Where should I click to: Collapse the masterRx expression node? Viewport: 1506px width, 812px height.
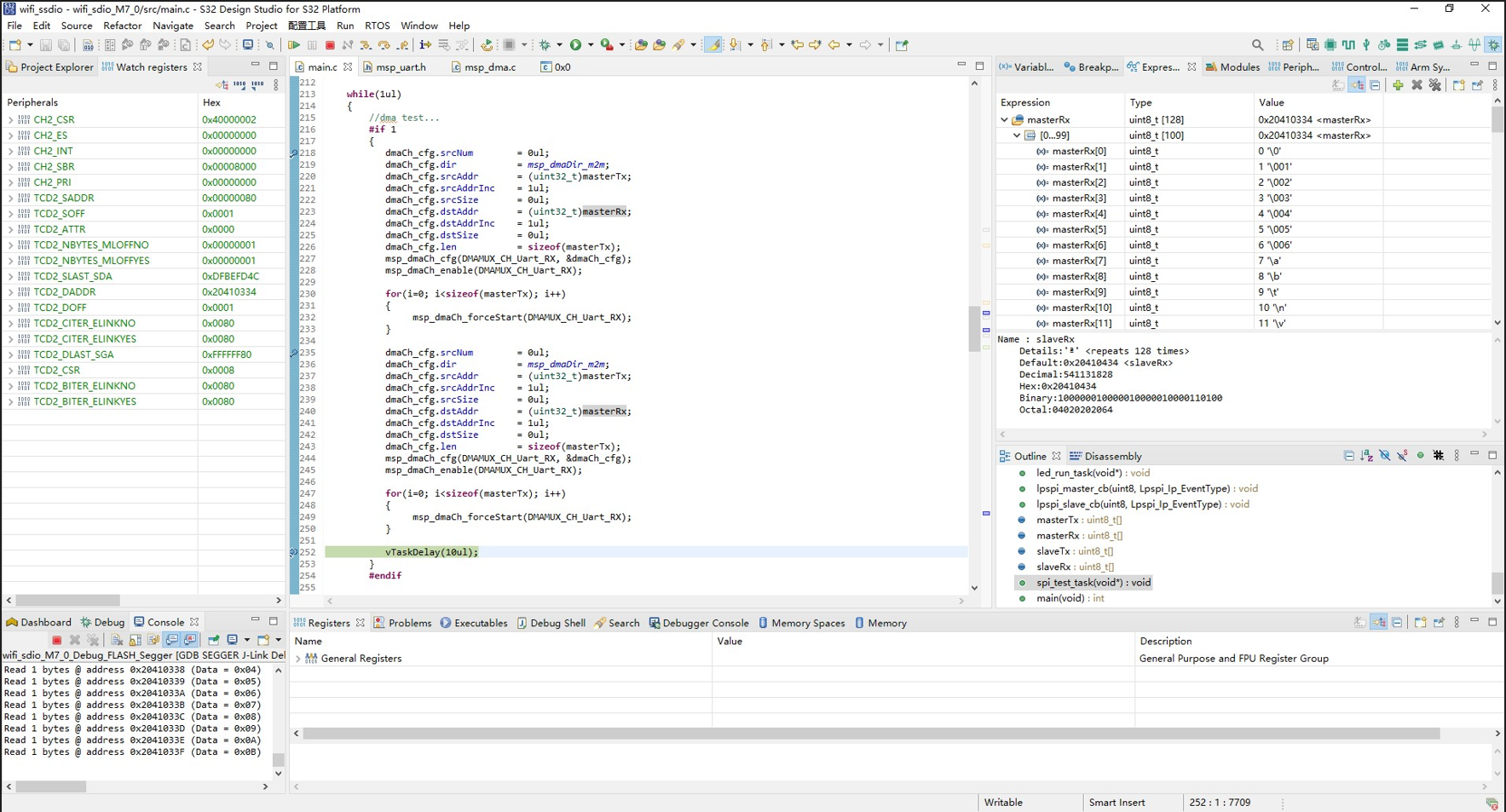[1004, 120]
